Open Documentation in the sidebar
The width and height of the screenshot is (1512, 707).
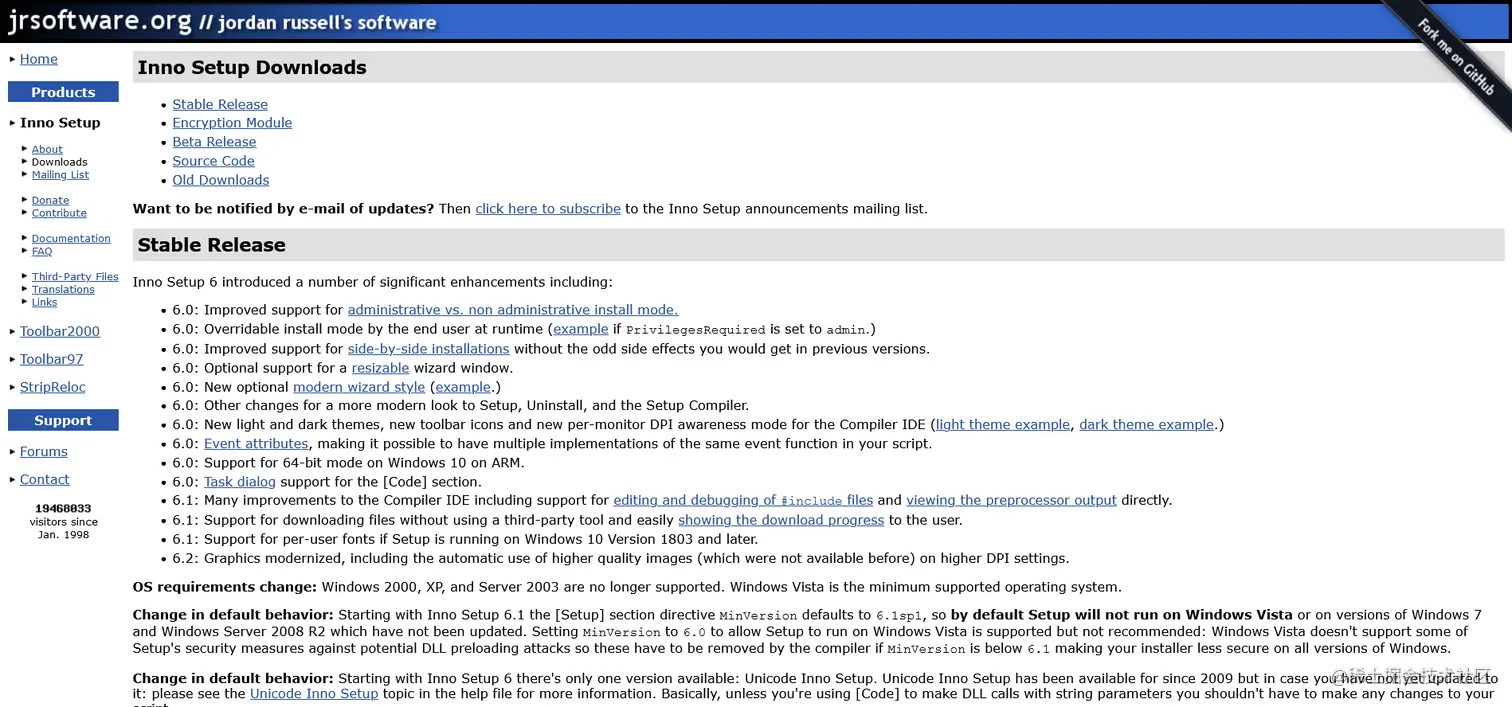pyautogui.click(x=71, y=239)
